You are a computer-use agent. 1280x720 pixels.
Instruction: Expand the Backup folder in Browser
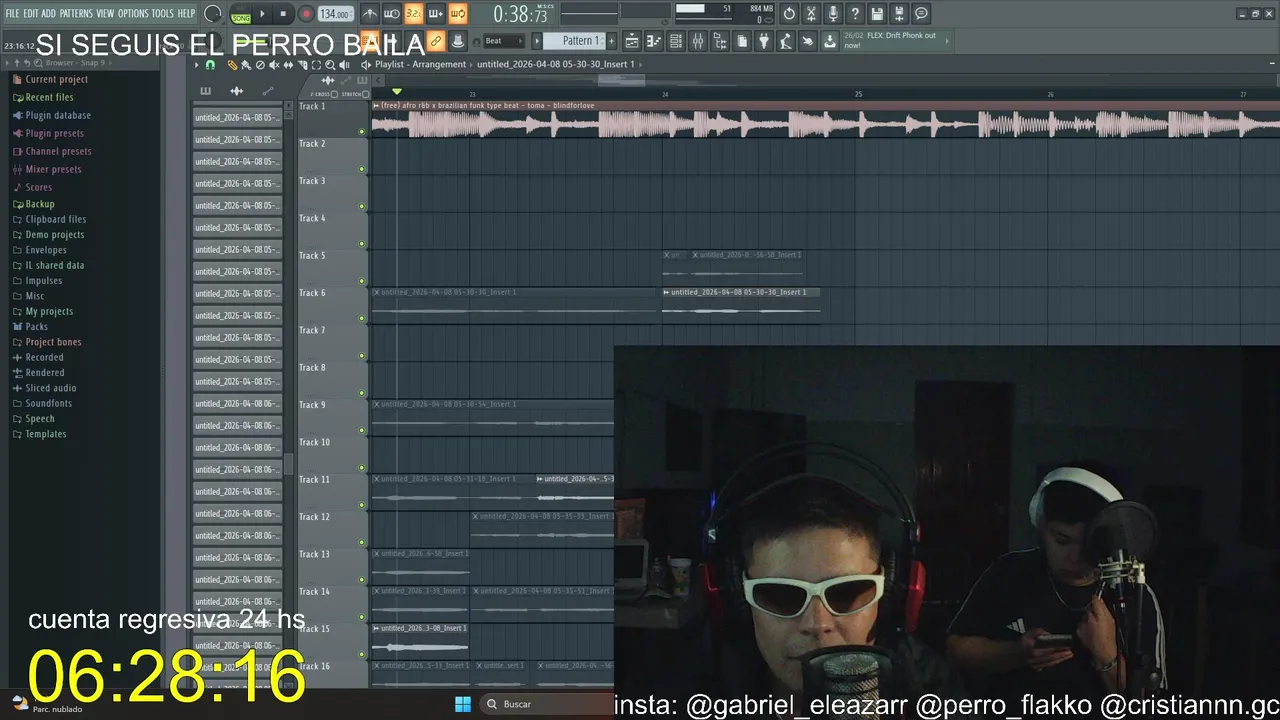coord(40,204)
